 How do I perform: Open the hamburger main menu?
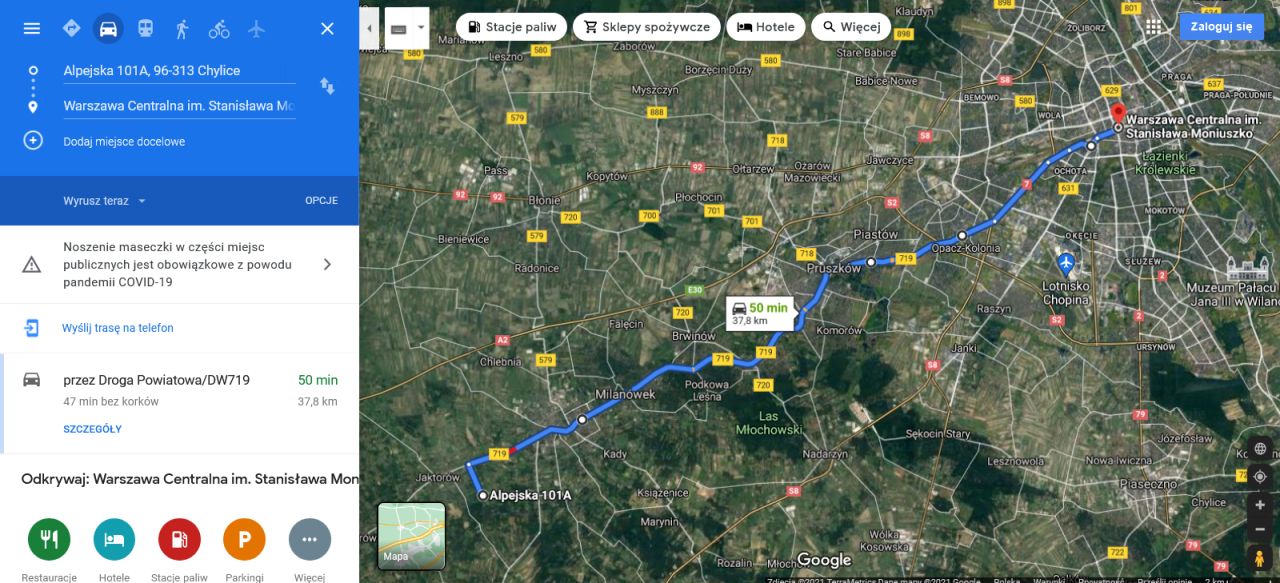coord(32,28)
